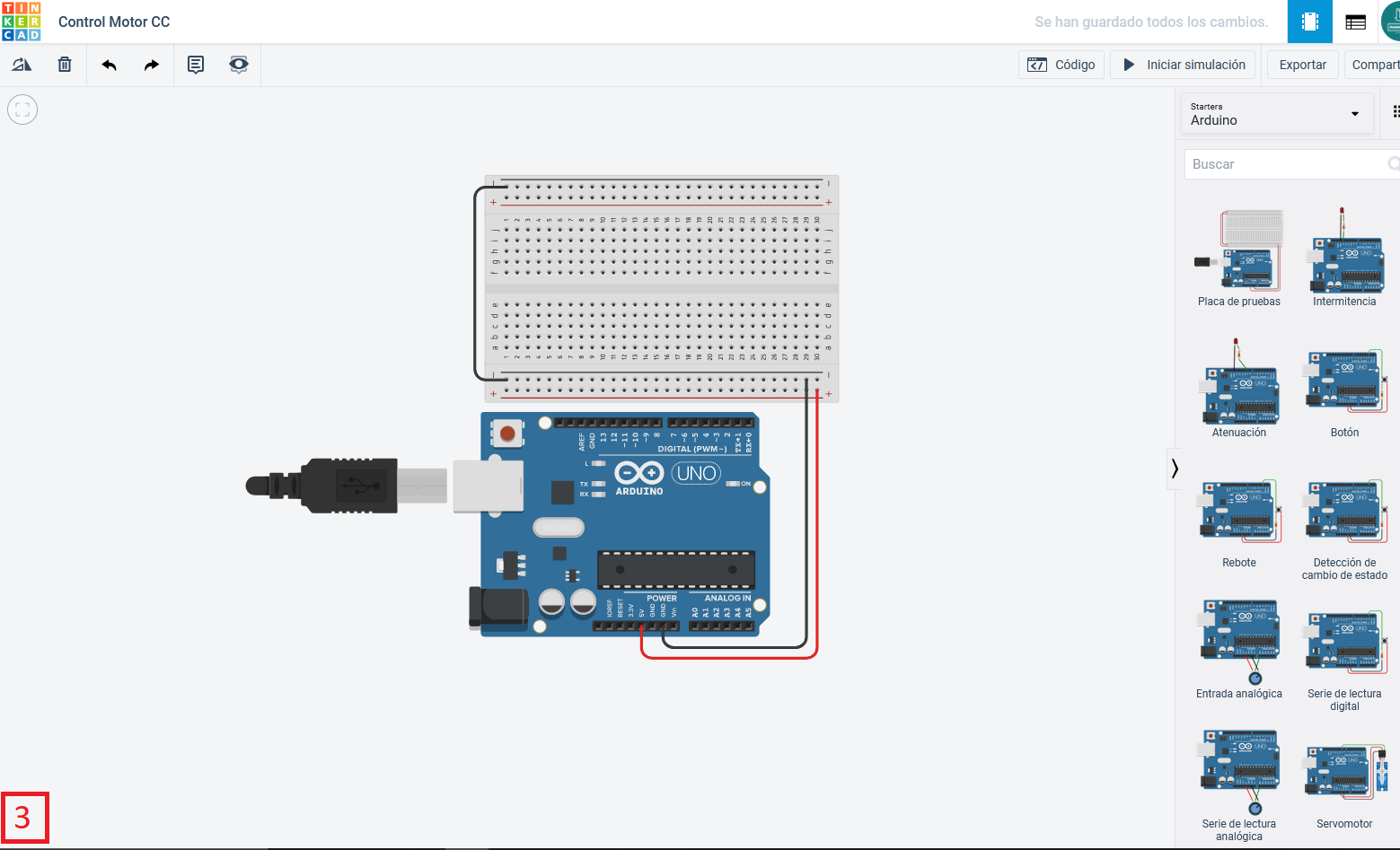Redo the last action
Screen dimensions: 1400x850
point(152,65)
